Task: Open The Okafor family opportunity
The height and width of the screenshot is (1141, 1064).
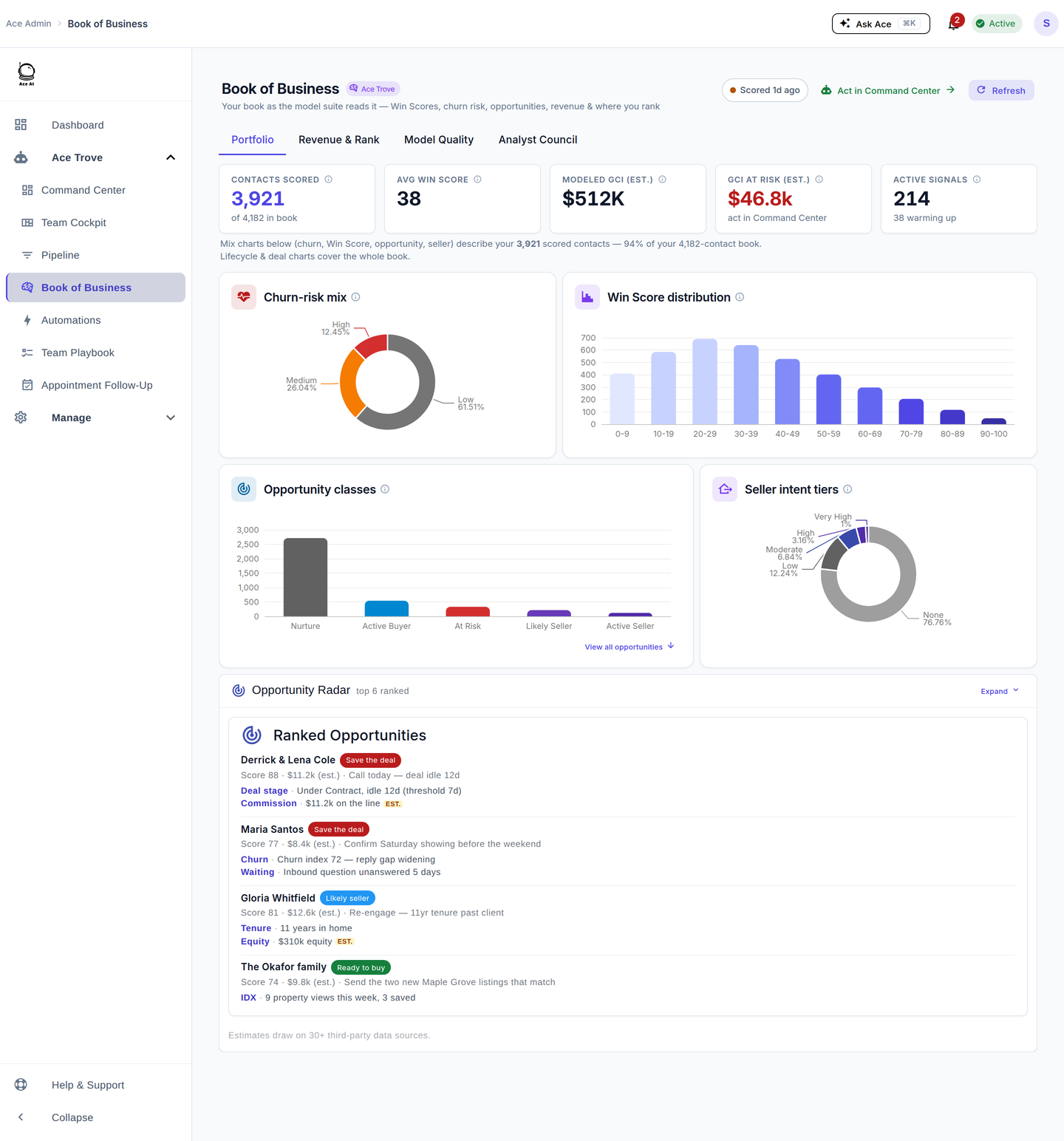Action: [x=284, y=967]
